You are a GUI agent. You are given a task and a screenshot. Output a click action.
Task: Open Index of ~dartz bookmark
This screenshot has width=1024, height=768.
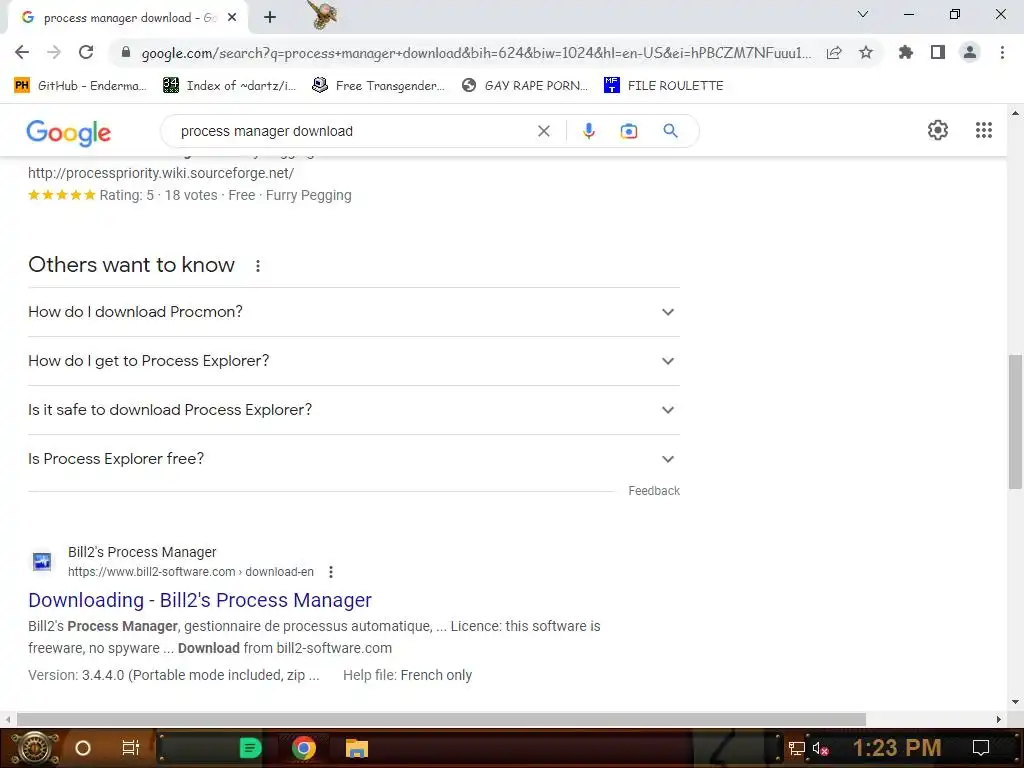[229, 86]
